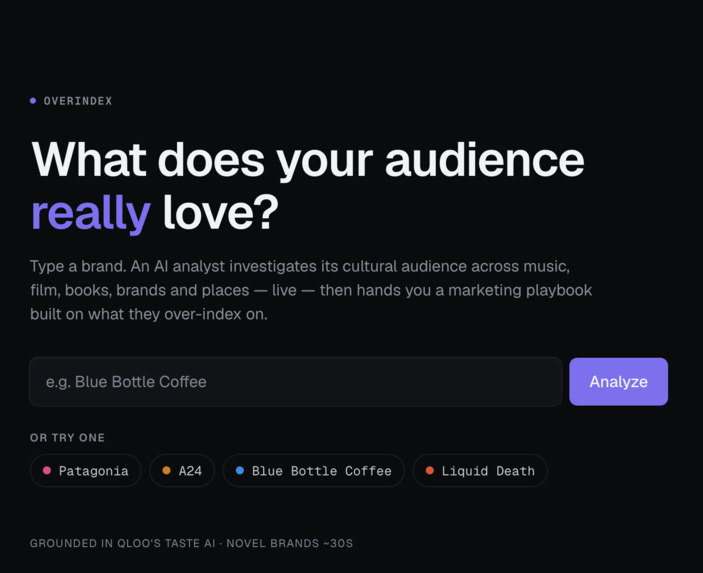The width and height of the screenshot is (703, 573).
Task: Click the purple word "really"
Action: pos(91,213)
